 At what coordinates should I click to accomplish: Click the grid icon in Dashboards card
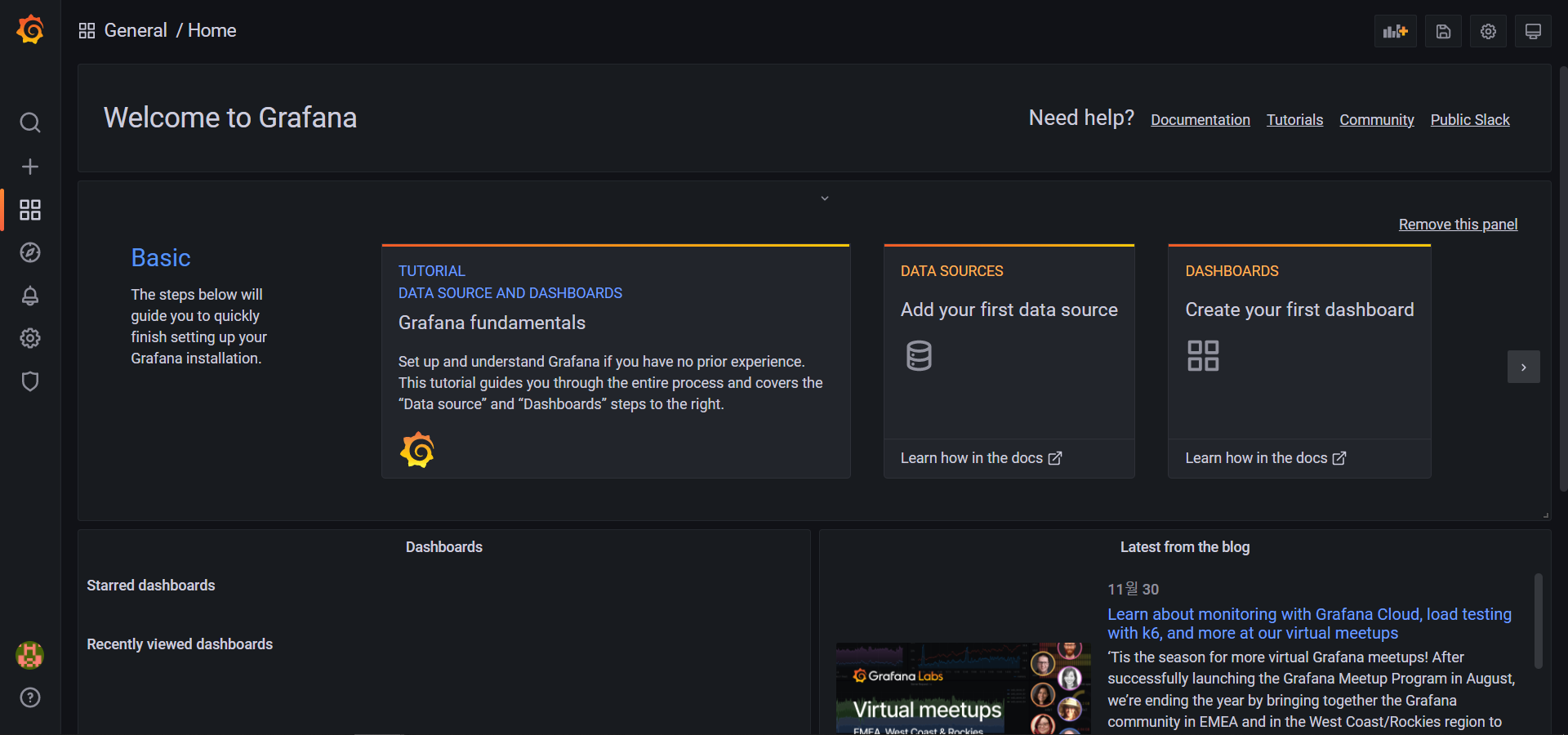pos(1203,356)
